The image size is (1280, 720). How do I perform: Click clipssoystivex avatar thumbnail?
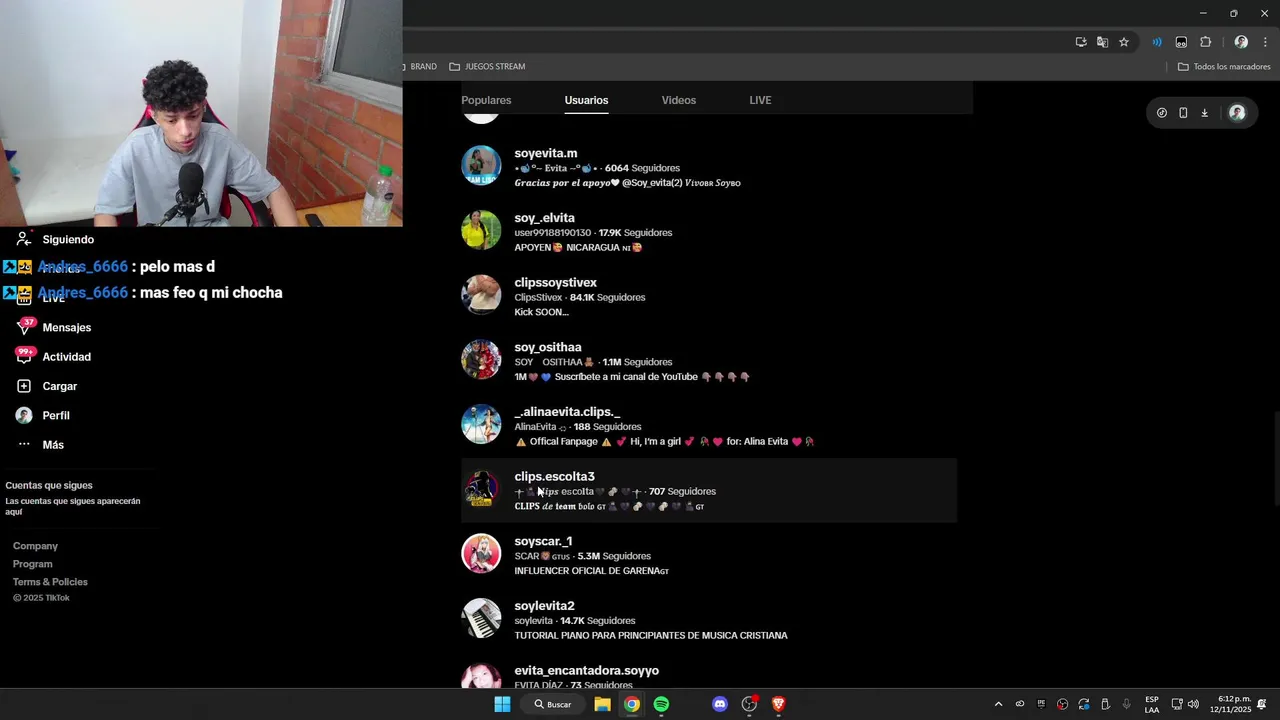[x=481, y=295]
